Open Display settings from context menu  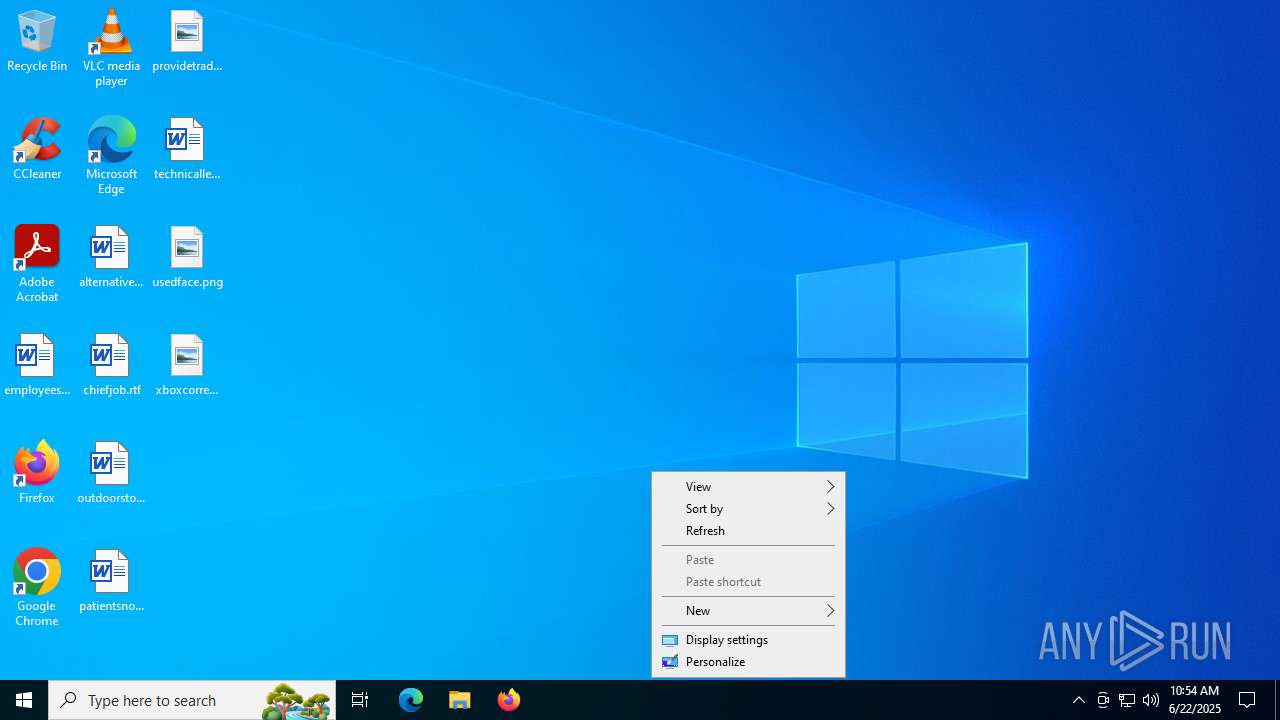tap(748, 640)
